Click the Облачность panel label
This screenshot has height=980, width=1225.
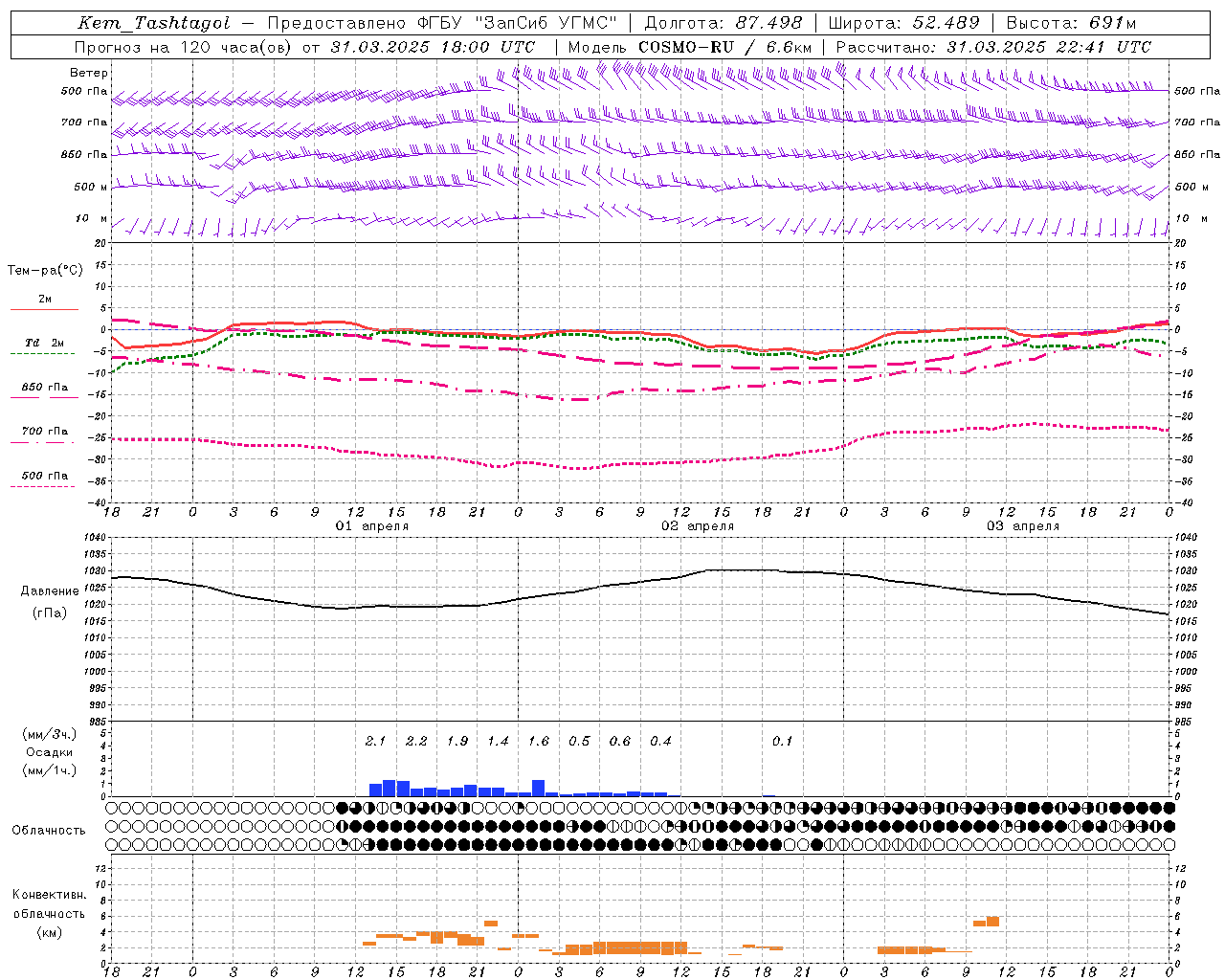pyautogui.click(x=49, y=830)
